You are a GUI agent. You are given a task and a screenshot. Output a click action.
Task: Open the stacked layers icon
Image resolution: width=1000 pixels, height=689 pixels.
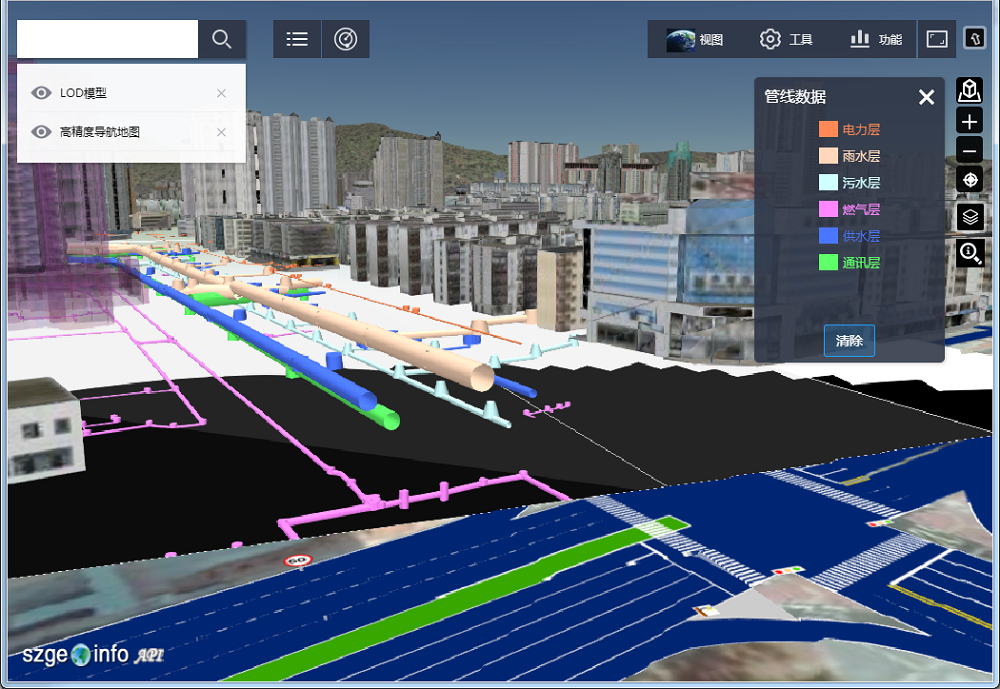coord(969,216)
